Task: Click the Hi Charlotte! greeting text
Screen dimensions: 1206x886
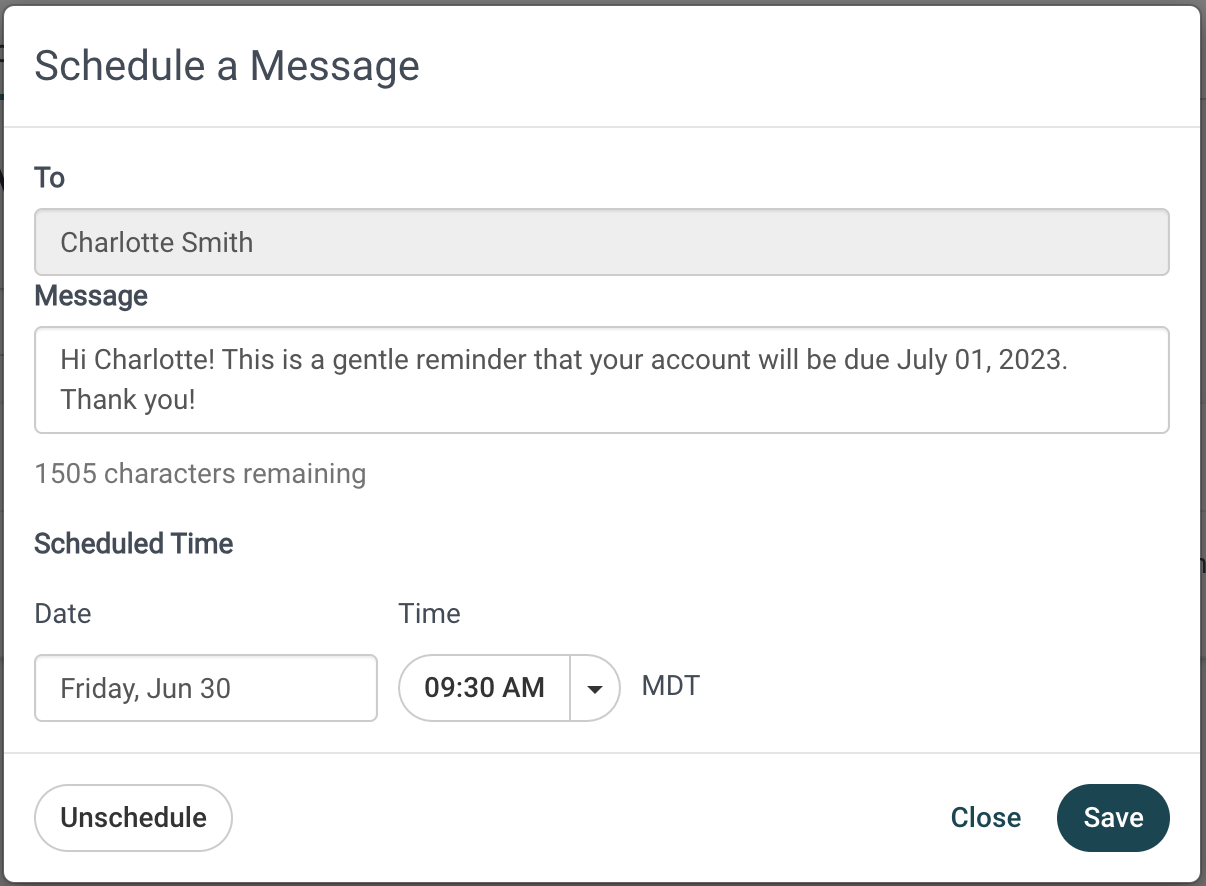Action: point(138,359)
